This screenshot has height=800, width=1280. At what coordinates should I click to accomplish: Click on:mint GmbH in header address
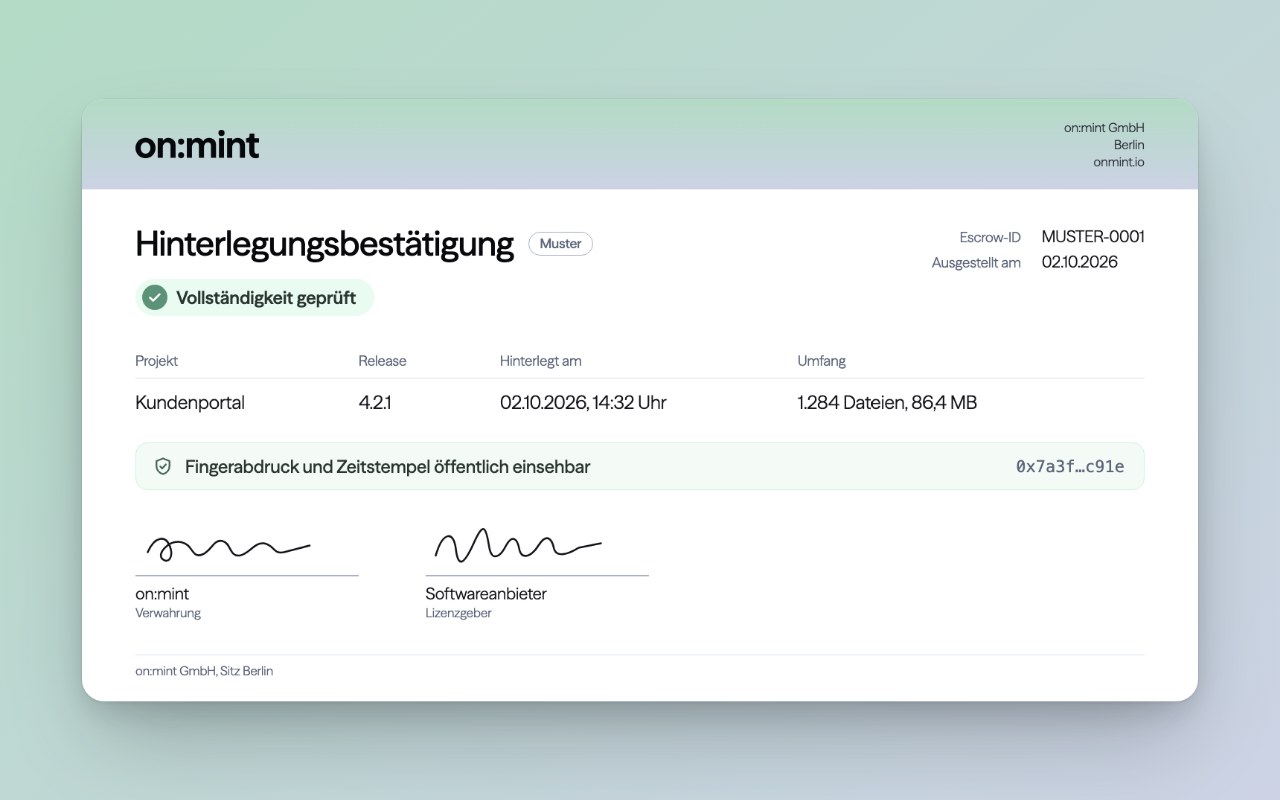pyautogui.click(x=1104, y=128)
